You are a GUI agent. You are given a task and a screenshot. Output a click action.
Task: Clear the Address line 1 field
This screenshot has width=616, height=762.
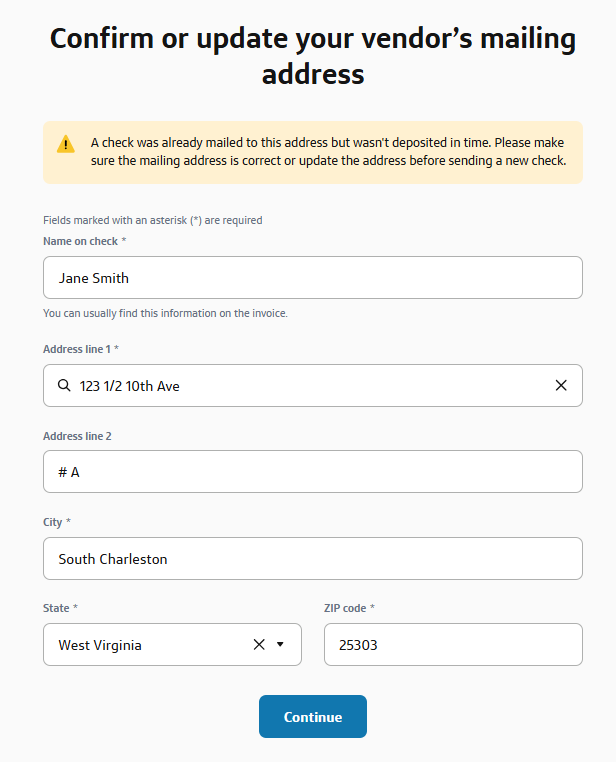click(561, 385)
